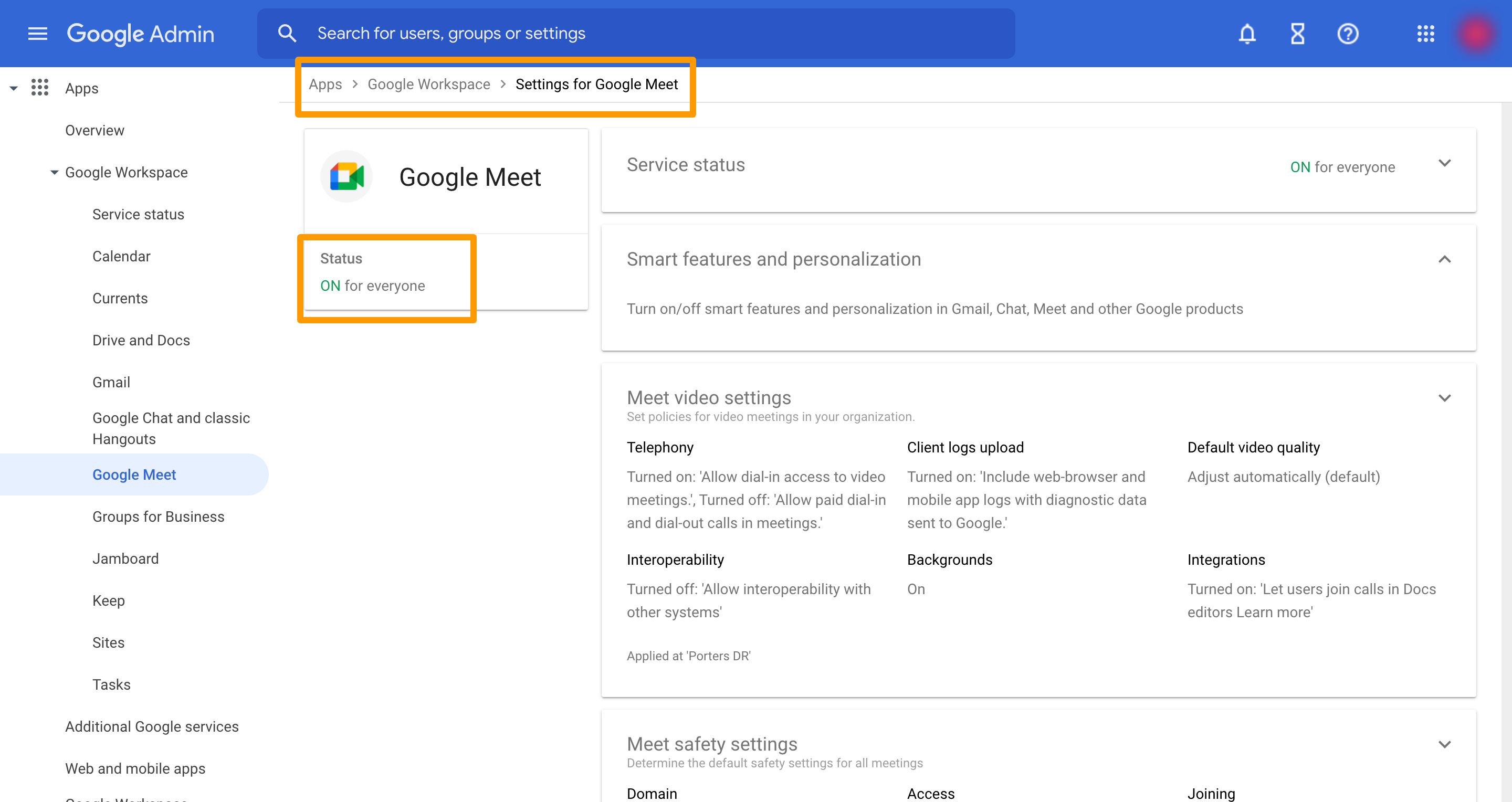Select Google Workspace in the sidebar
Screen dimensions: 1512x802
click(x=126, y=173)
